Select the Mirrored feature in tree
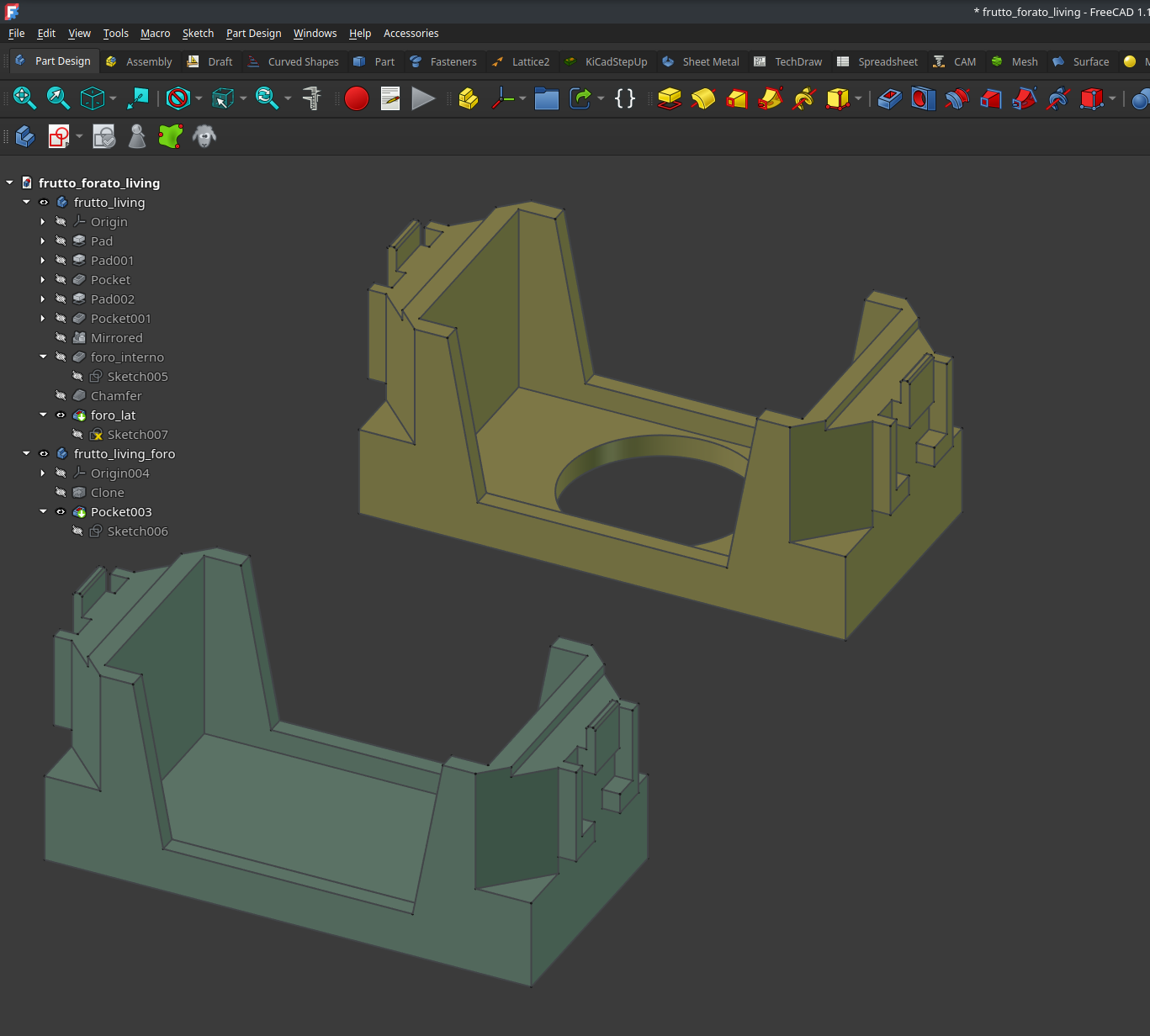This screenshot has height=1036, width=1150. pos(116,338)
